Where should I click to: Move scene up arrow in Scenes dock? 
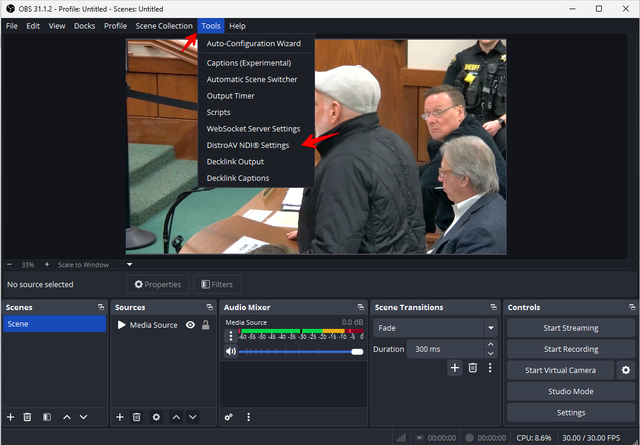[67, 417]
